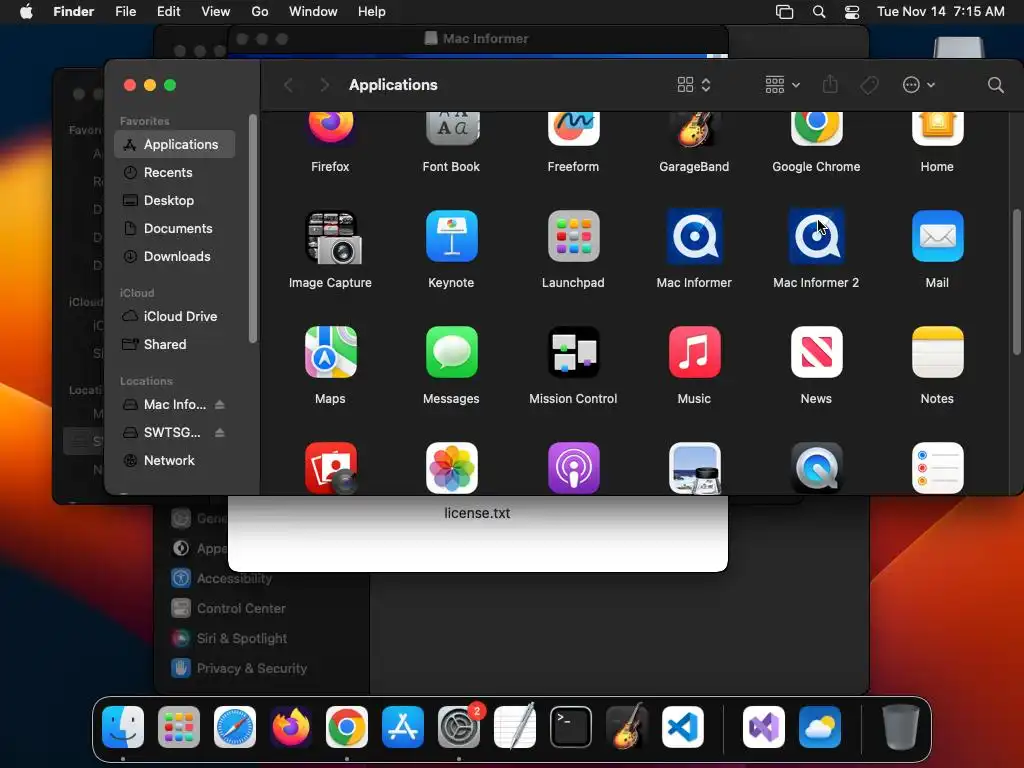Open Documents in the sidebar

pos(174,229)
